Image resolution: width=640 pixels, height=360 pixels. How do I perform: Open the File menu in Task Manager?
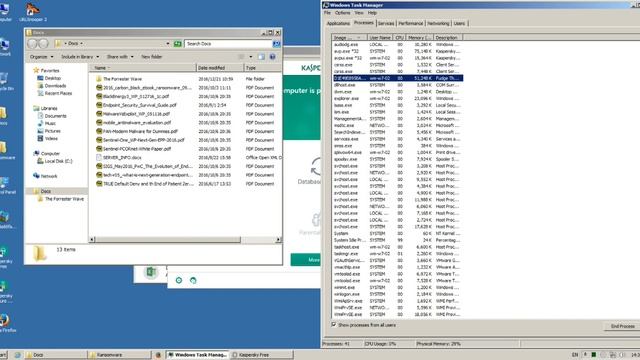[x=327, y=13]
